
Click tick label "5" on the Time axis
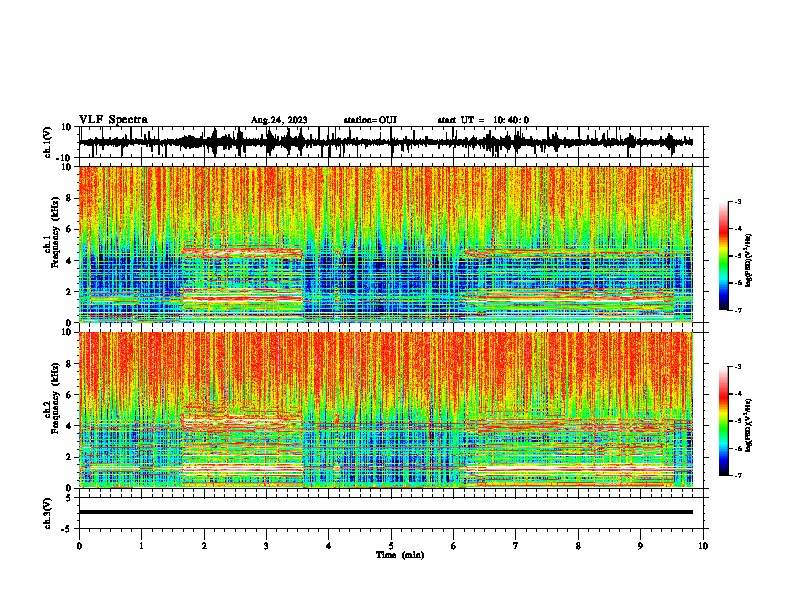[391, 546]
